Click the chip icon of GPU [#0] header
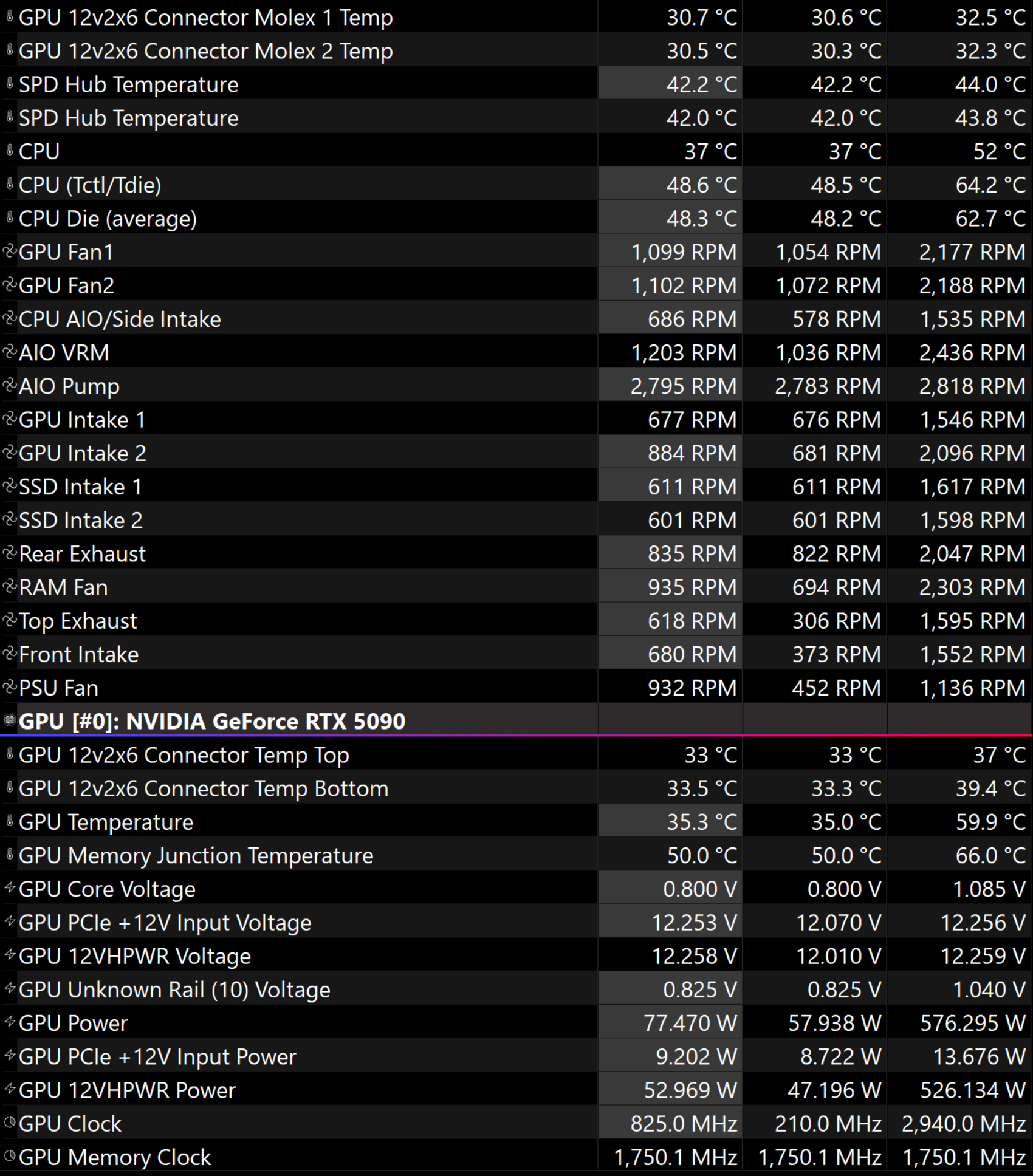Screen dimensions: 1033x1176 [x=9, y=720]
